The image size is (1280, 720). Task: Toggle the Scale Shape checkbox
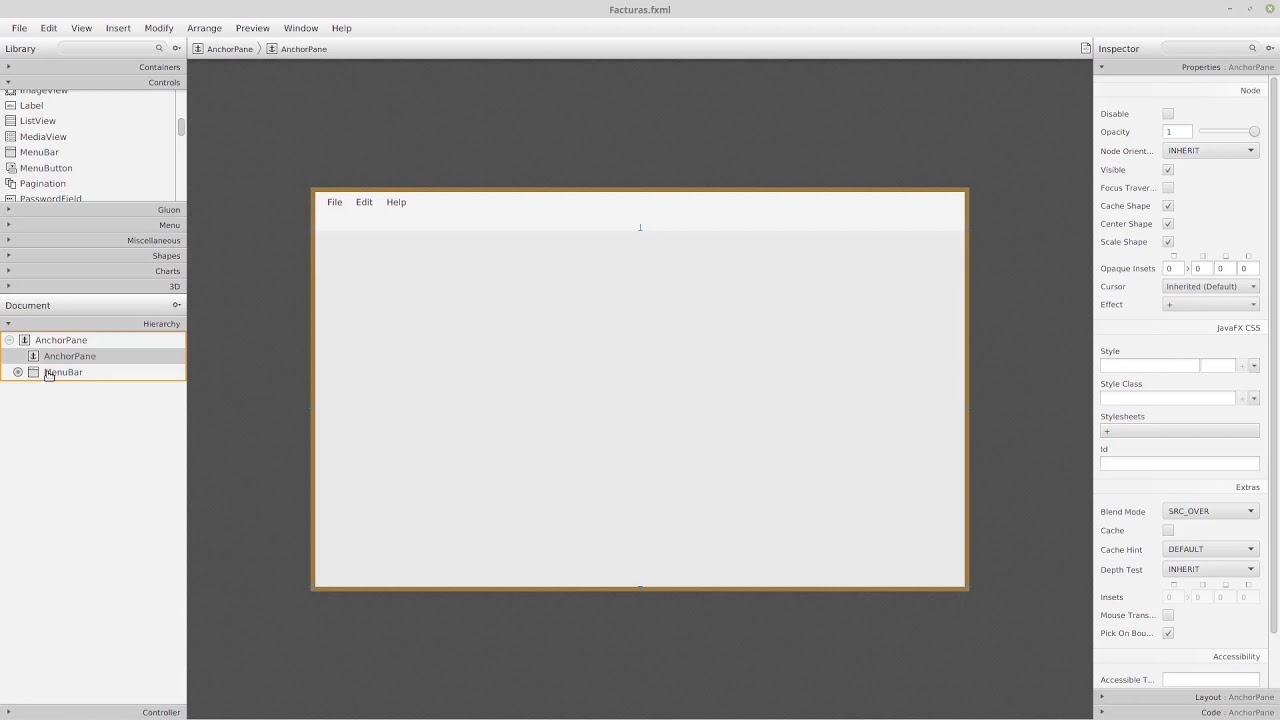(x=1168, y=242)
